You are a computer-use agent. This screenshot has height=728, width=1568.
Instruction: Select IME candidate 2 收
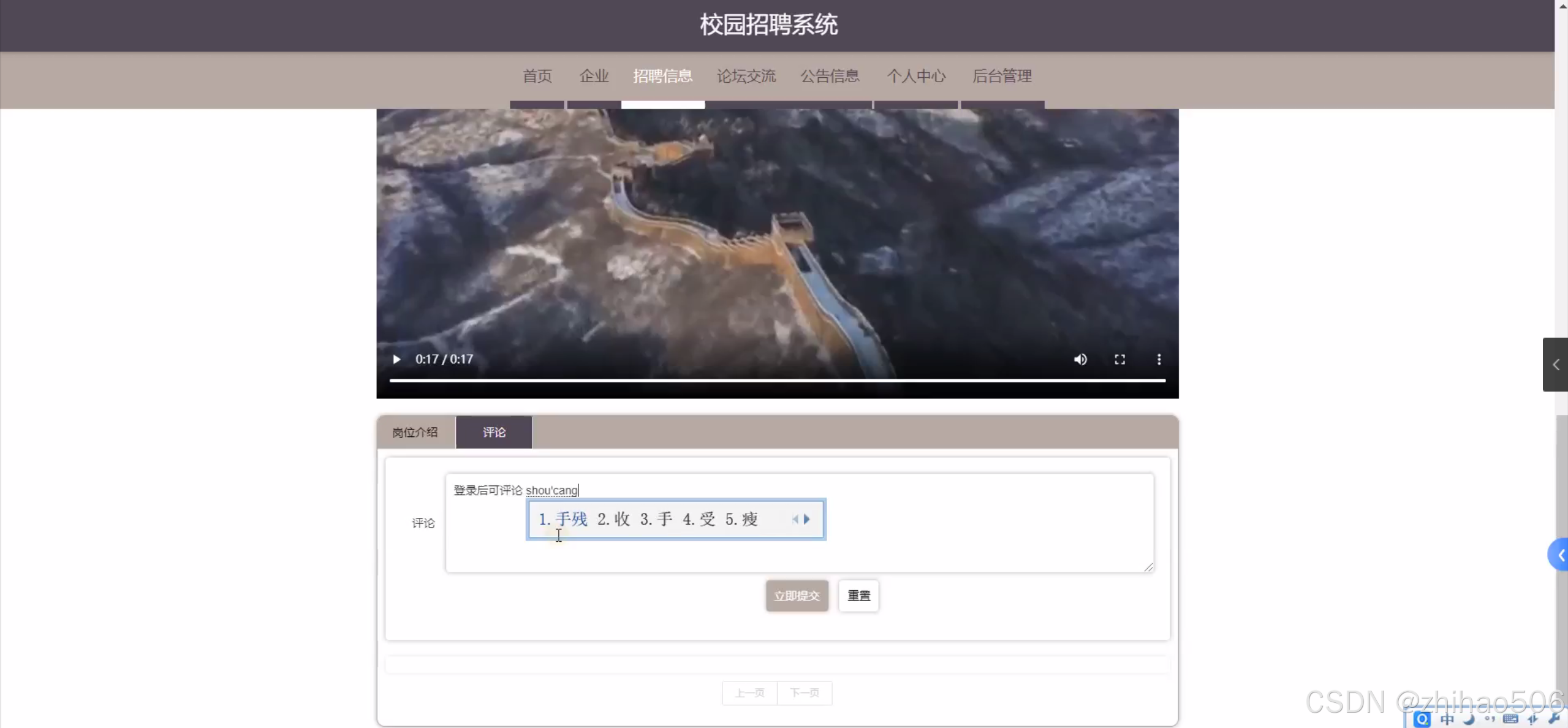click(x=615, y=519)
